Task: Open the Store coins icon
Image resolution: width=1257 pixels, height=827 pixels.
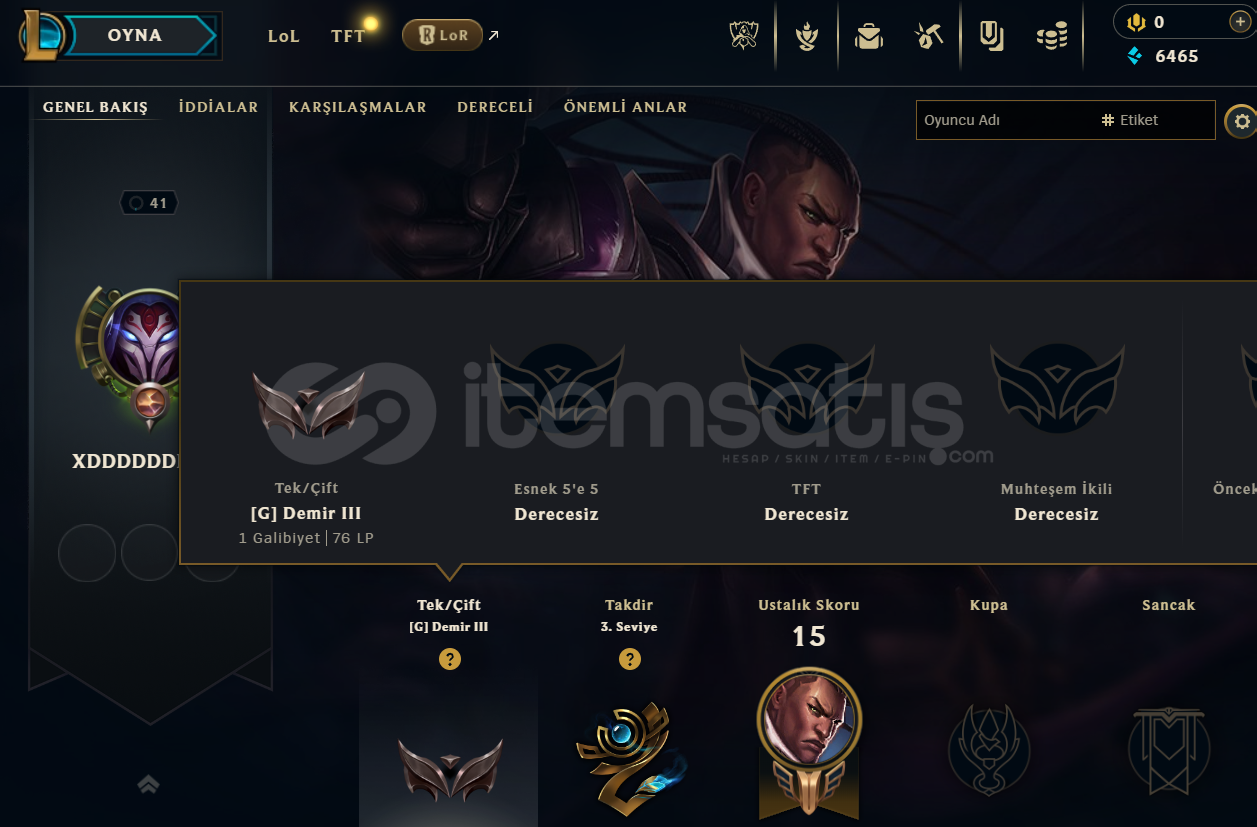Action: 1052,37
